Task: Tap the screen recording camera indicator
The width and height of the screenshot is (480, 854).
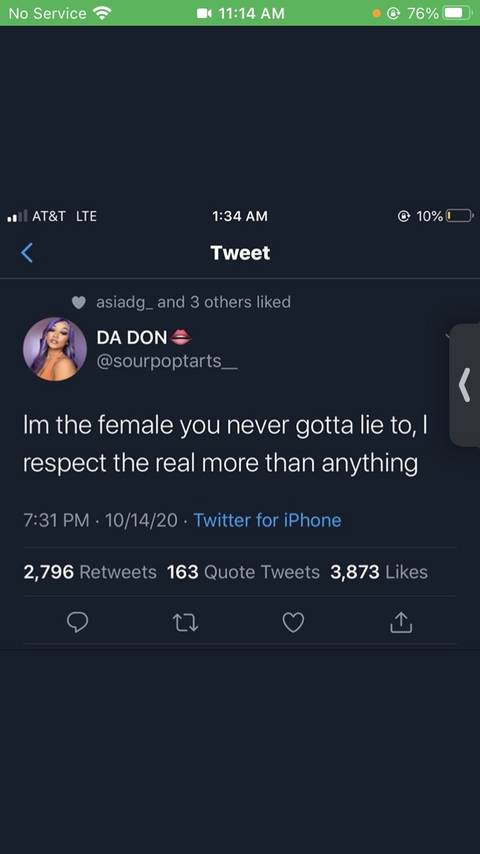Action: (x=204, y=14)
